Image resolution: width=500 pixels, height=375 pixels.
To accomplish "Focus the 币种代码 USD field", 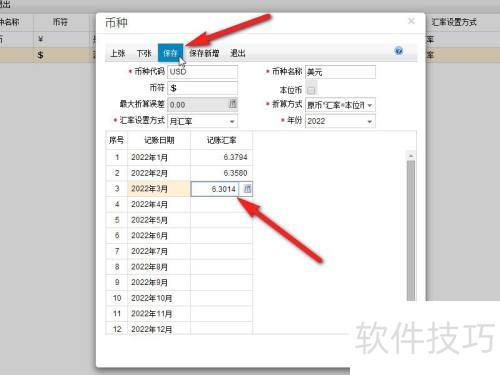I will point(202,72).
